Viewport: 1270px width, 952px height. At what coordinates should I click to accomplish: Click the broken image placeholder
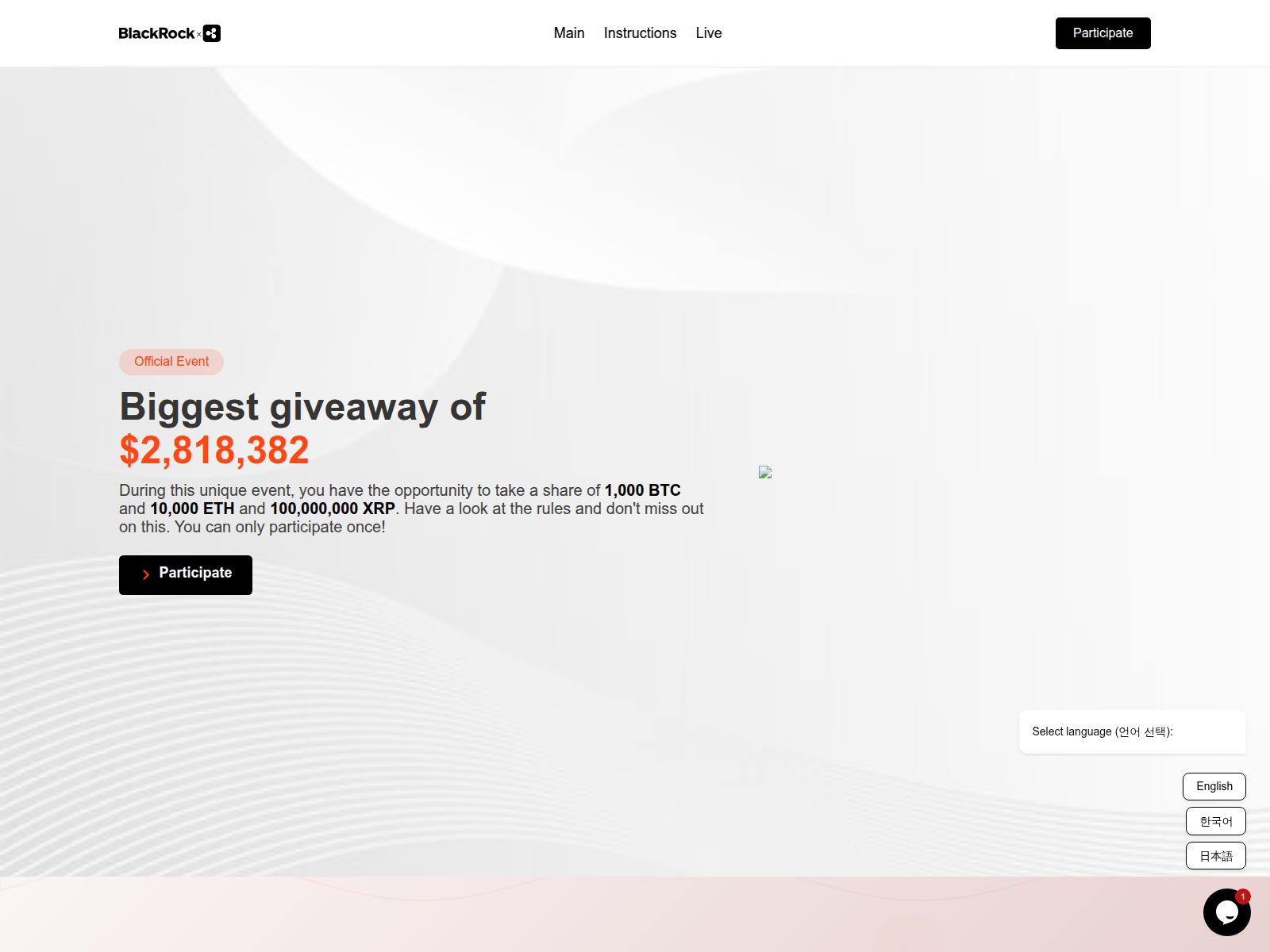click(765, 472)
